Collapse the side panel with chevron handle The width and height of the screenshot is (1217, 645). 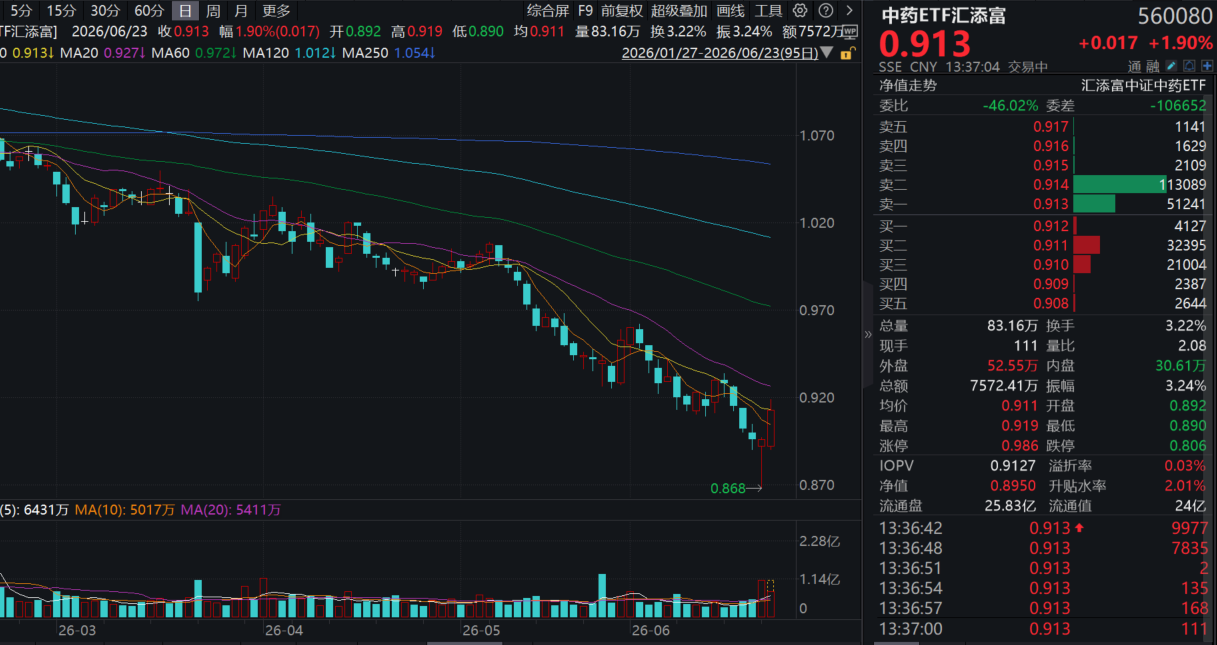[x=868, y=335]
